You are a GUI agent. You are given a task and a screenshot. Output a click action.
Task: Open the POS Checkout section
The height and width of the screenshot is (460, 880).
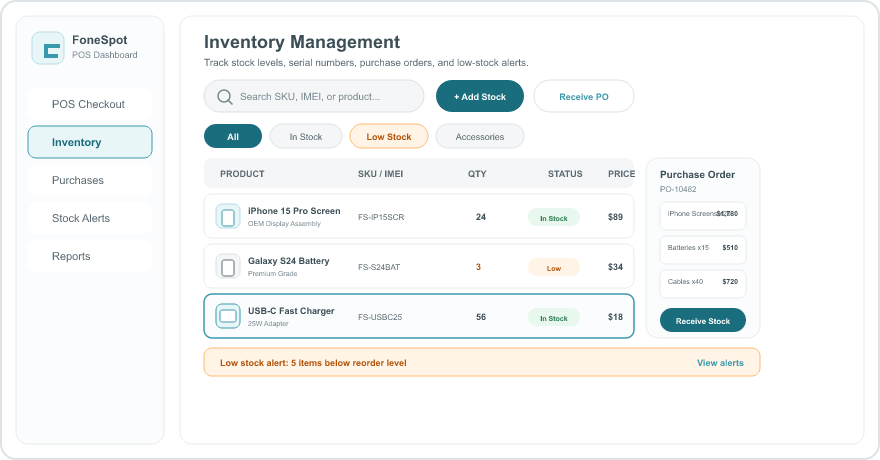[90, 104]
